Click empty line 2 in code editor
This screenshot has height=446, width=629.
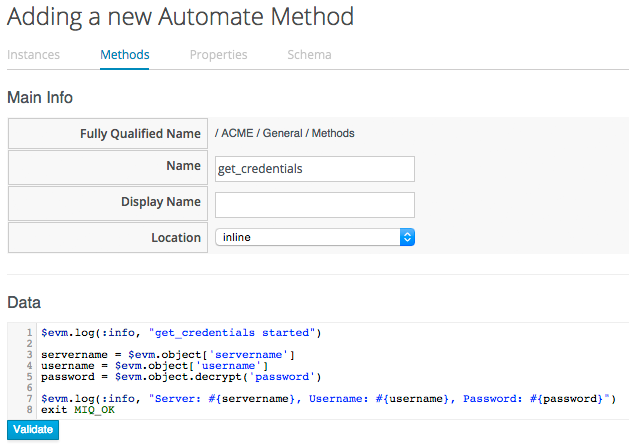(200, 343)
